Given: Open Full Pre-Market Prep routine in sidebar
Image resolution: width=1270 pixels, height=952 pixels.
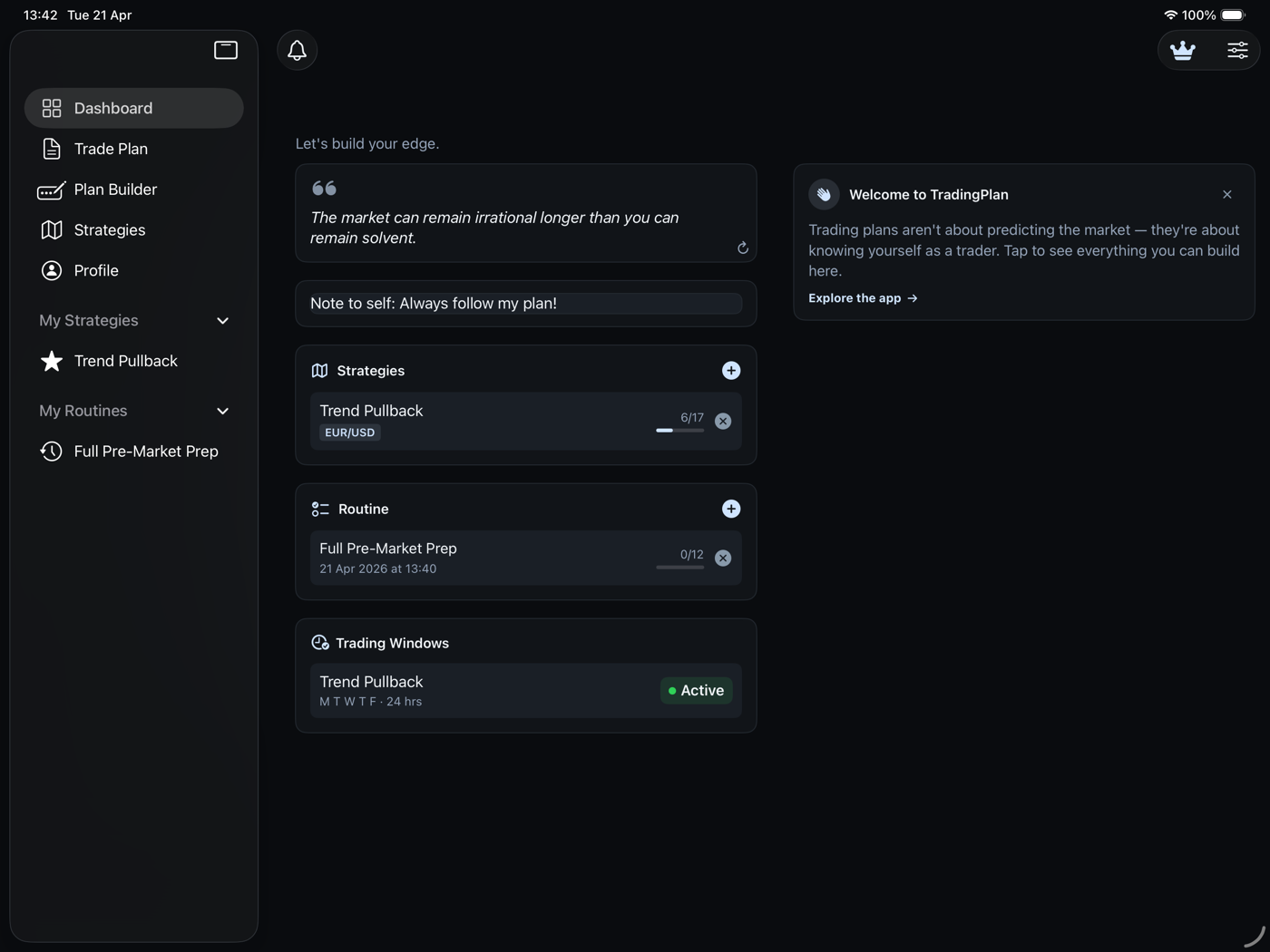Looking at the screenshot, I should [x=133, y=452].
